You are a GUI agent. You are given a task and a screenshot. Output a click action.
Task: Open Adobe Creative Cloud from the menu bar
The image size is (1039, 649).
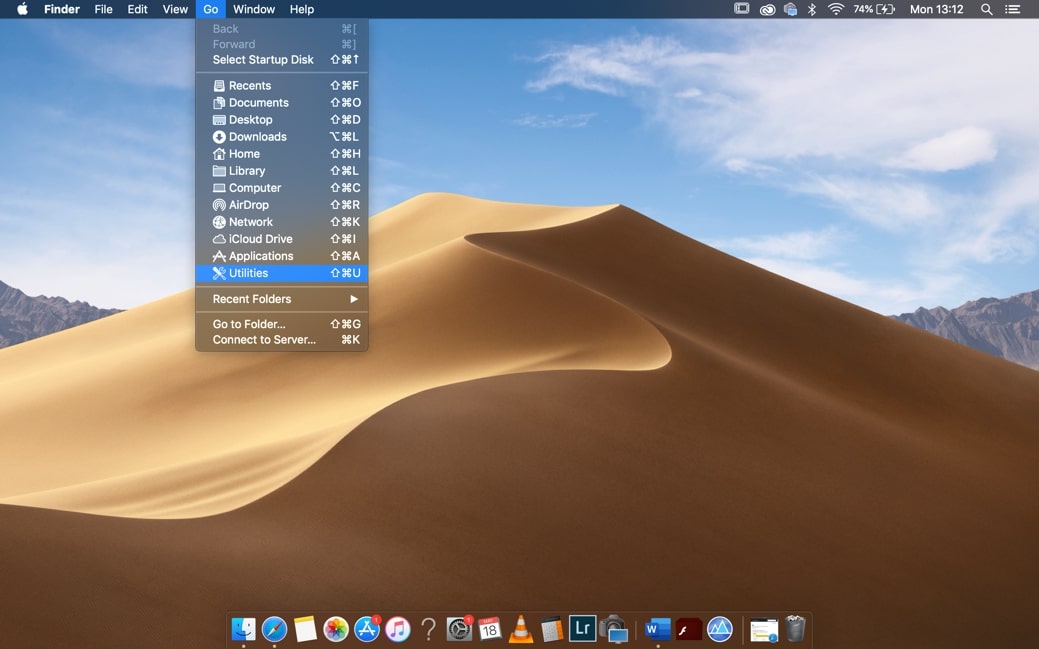(767, 9)
